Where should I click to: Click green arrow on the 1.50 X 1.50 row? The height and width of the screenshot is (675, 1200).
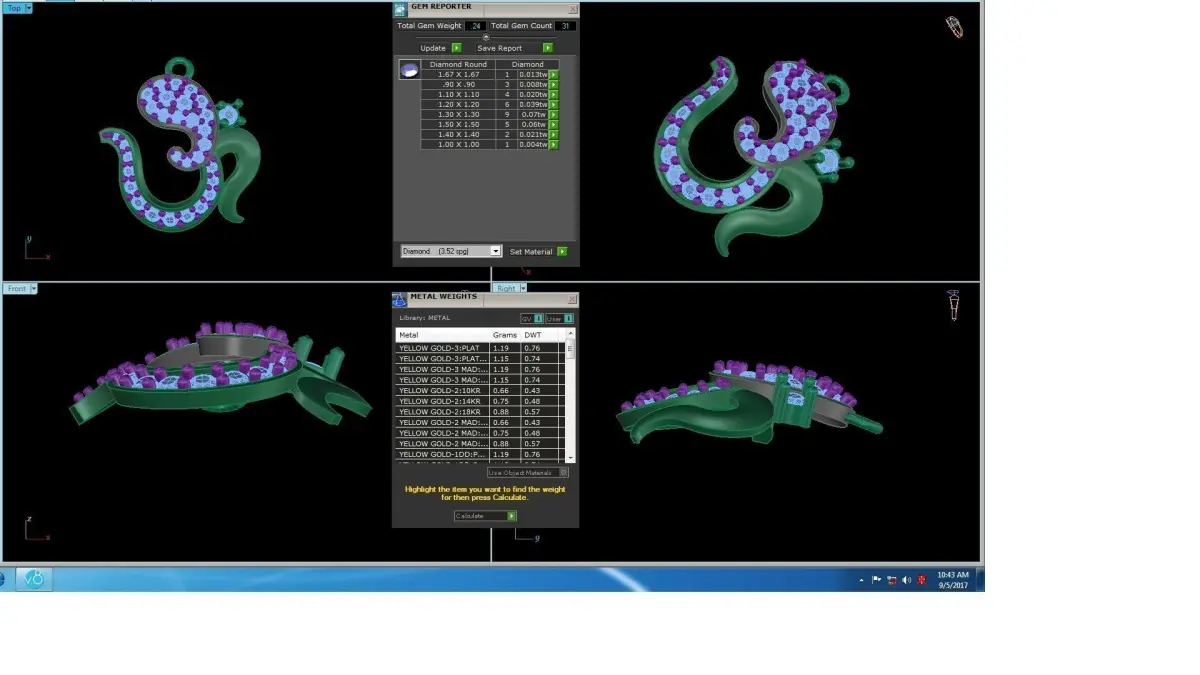pyautogui.click(x=553, y=125)
